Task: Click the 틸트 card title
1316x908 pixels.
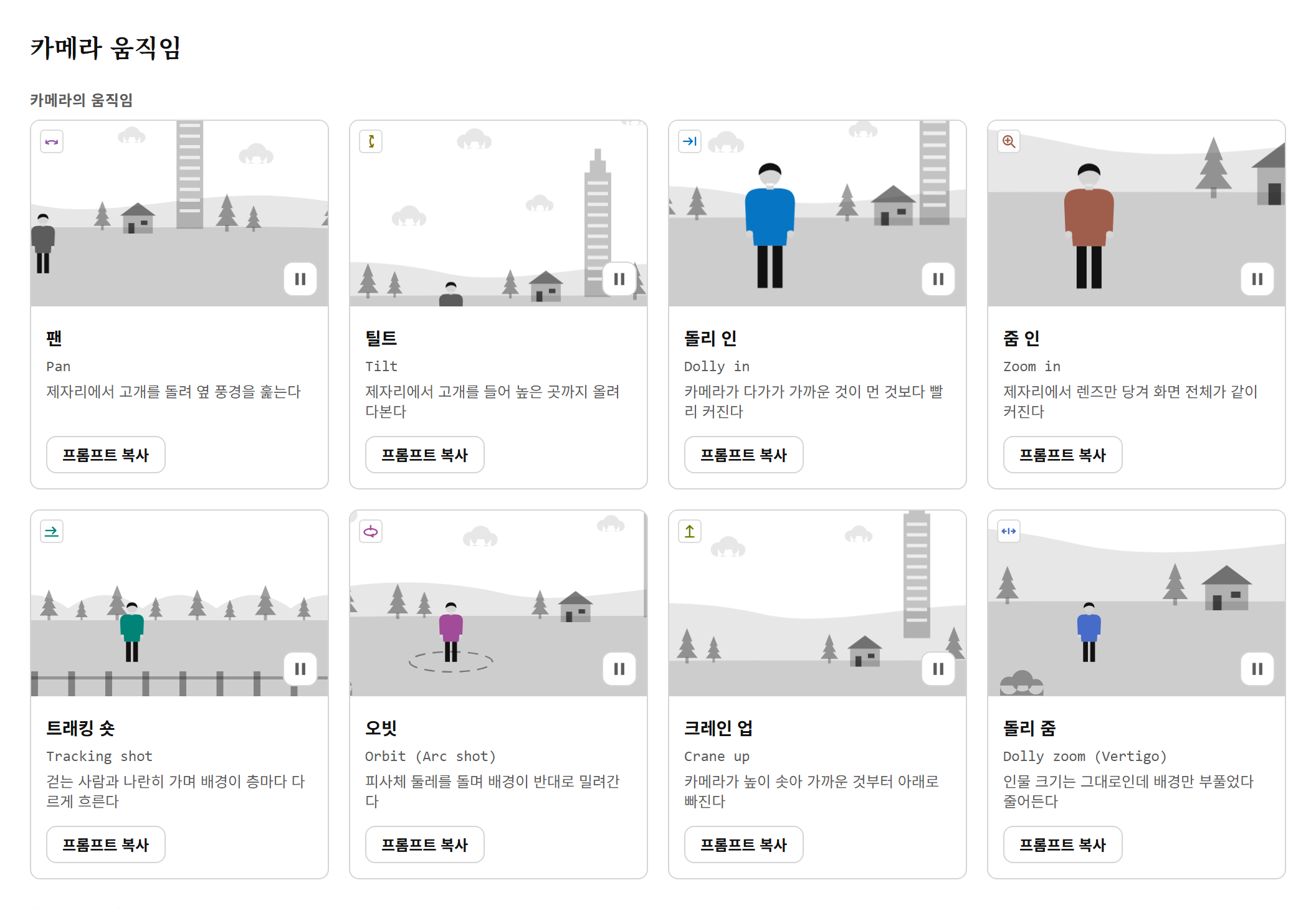Action: click(381, 338)
